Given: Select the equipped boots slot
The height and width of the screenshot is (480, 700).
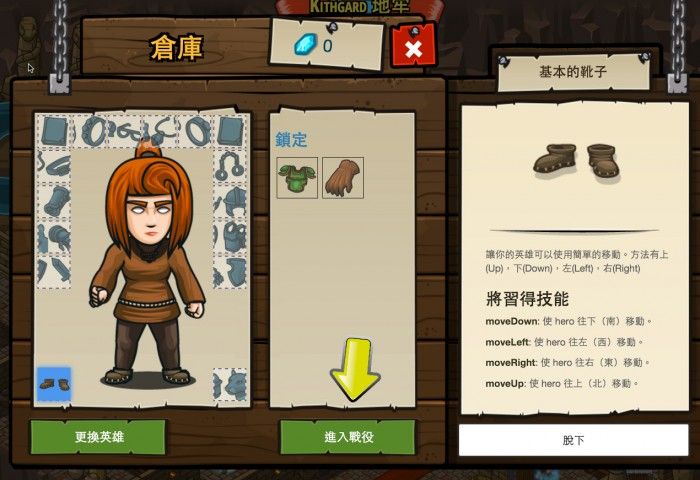Looking at the screenshot, I should coord(54,384).
